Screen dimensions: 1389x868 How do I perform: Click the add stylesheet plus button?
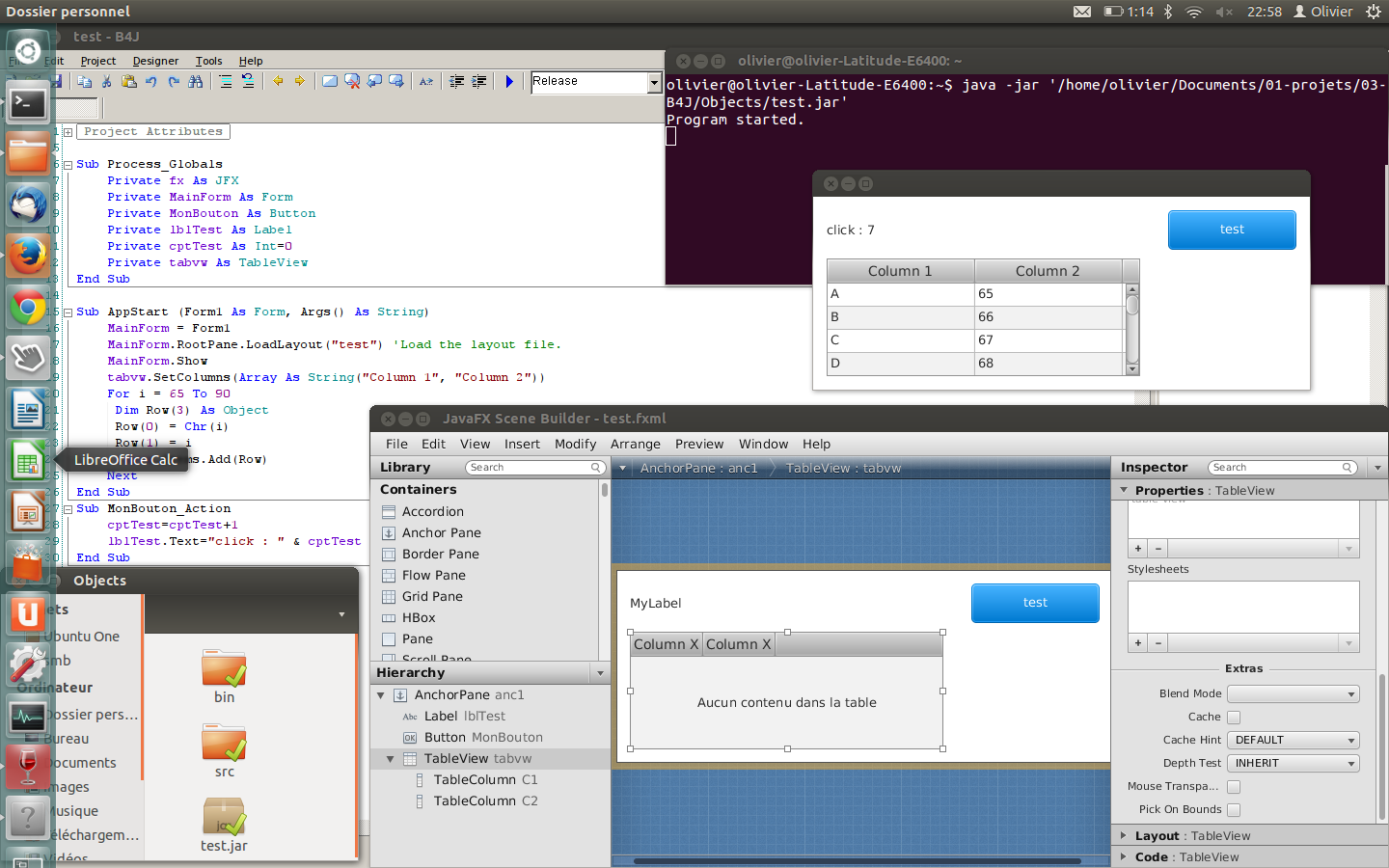[1138, 642]
